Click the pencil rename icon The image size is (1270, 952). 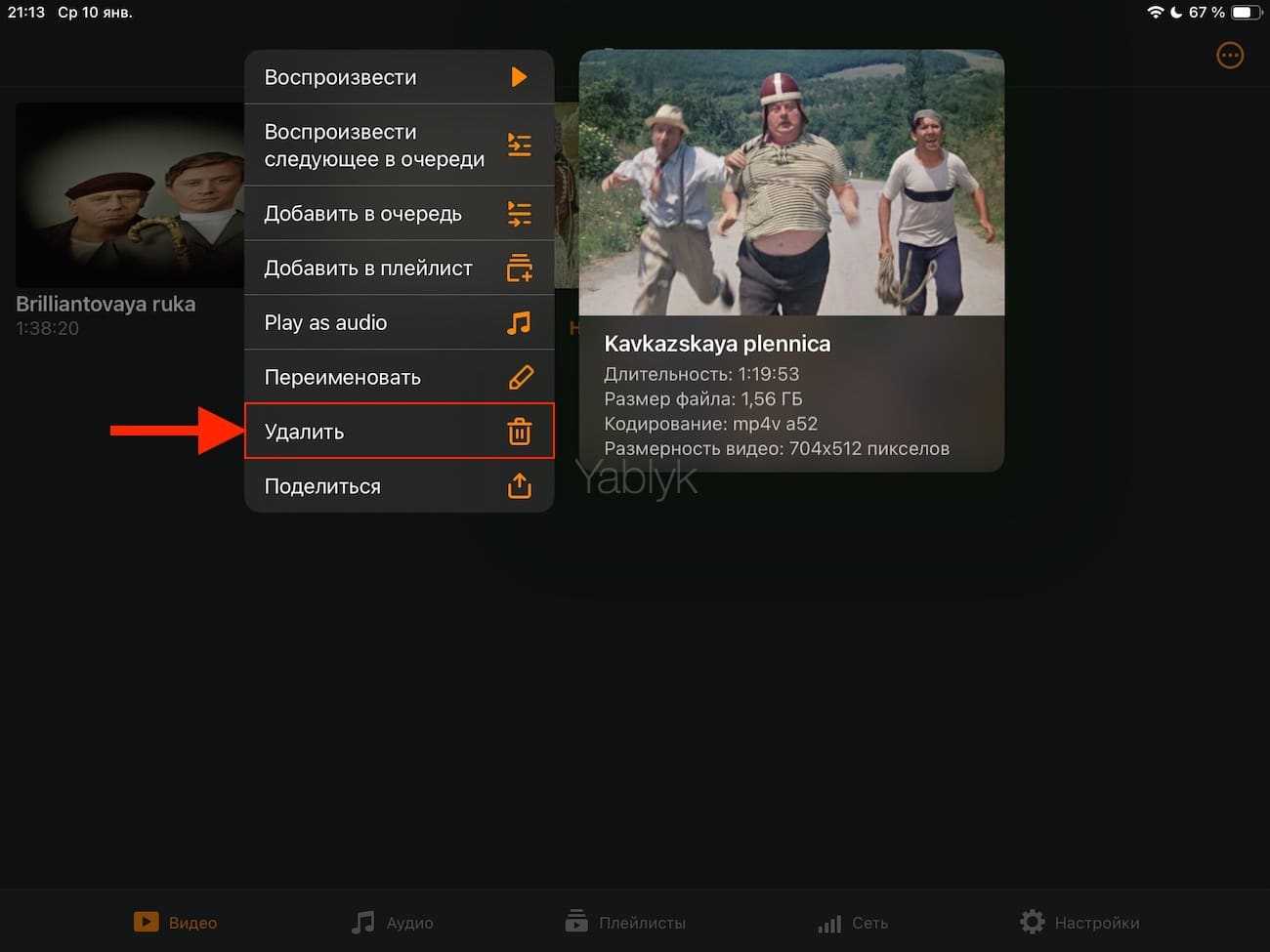click(521, 377)
